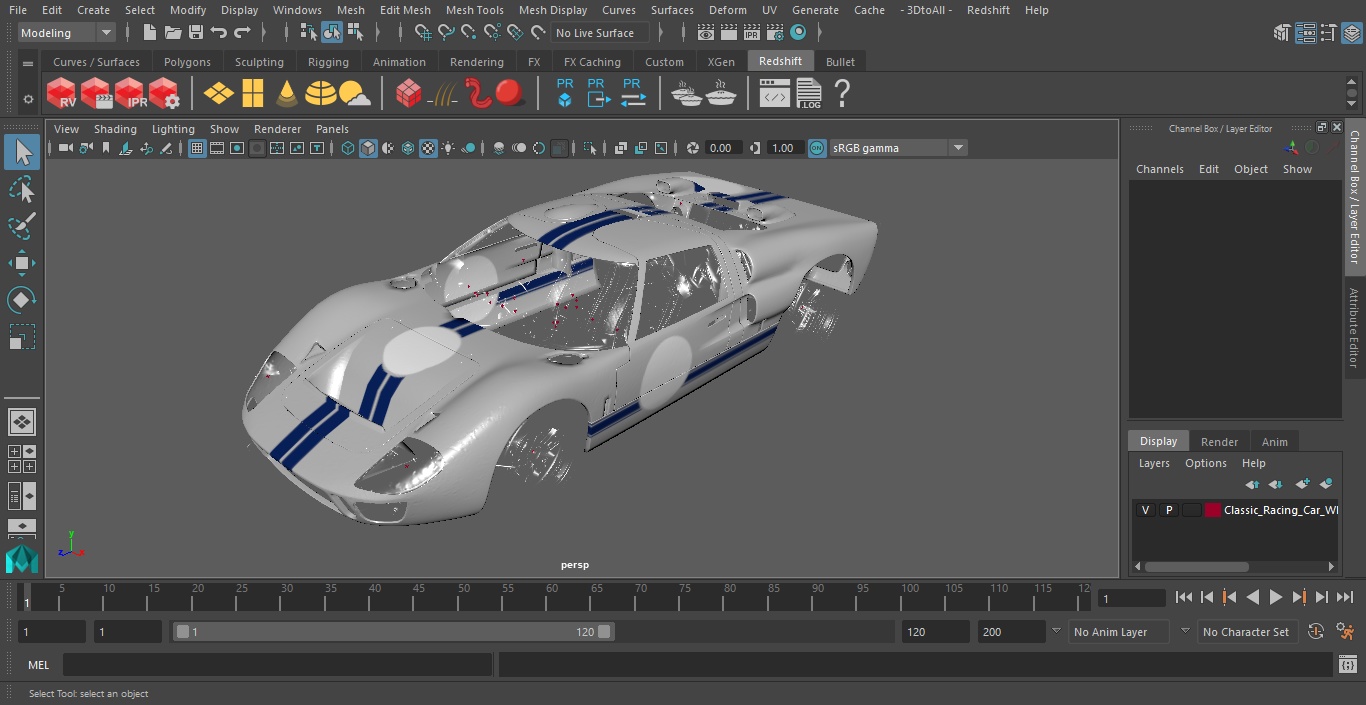Switch to the Rigging shelf tab
This screenshot has height=705, width=1366.
pos(328,62)
